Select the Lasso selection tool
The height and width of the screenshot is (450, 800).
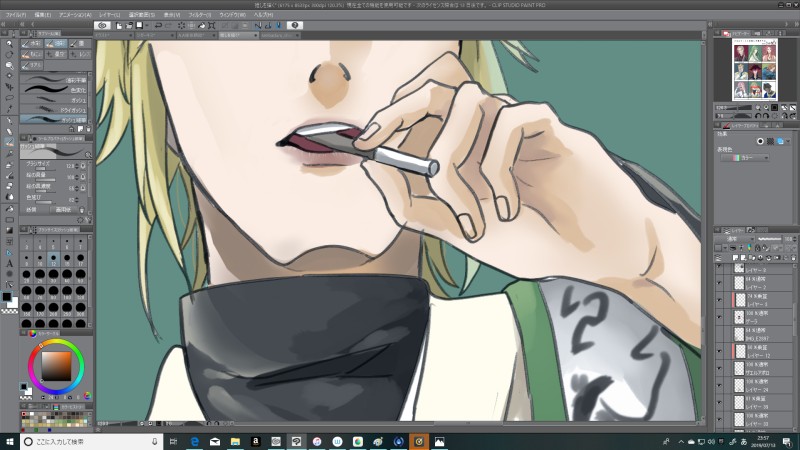(9, 98)
